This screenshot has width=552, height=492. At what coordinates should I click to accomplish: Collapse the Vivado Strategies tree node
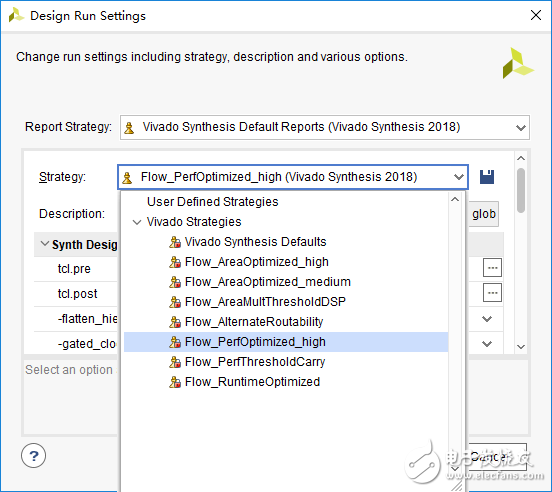[x=137, y=222]
